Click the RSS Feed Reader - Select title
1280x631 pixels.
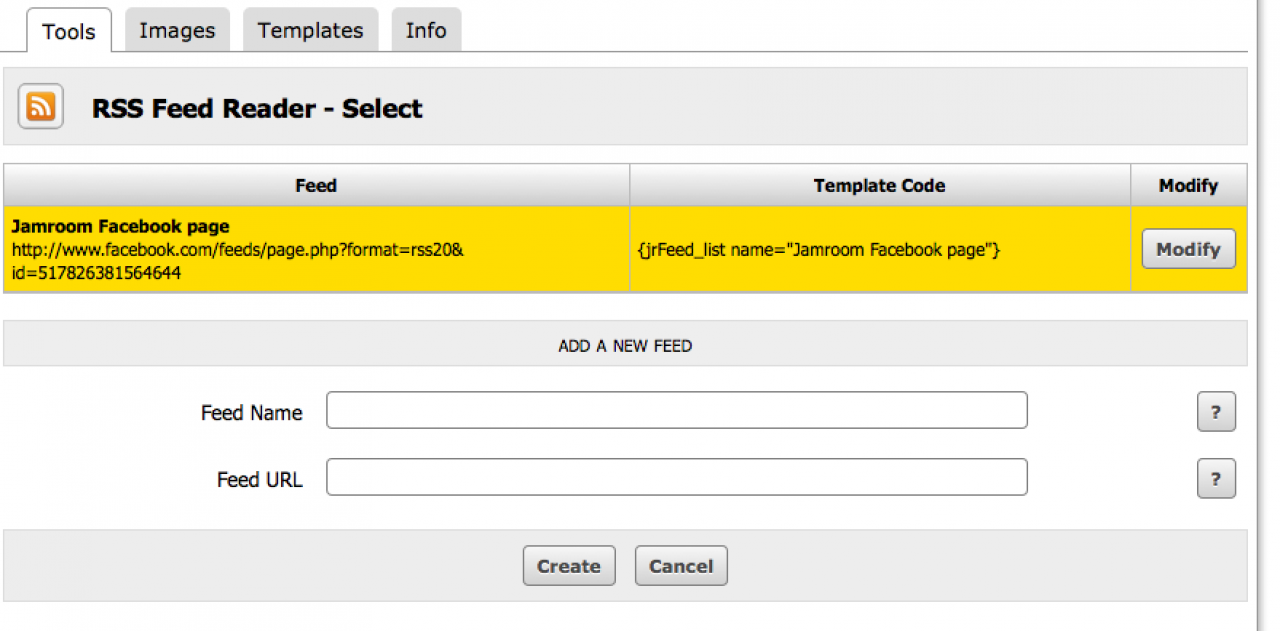coord(257,108)
